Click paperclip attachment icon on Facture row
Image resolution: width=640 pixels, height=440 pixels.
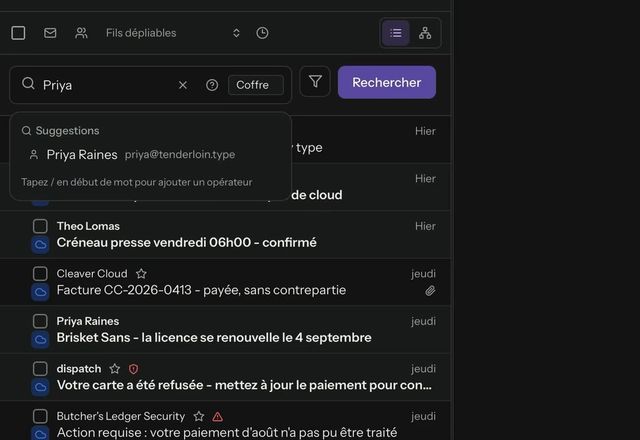(430, 291)
